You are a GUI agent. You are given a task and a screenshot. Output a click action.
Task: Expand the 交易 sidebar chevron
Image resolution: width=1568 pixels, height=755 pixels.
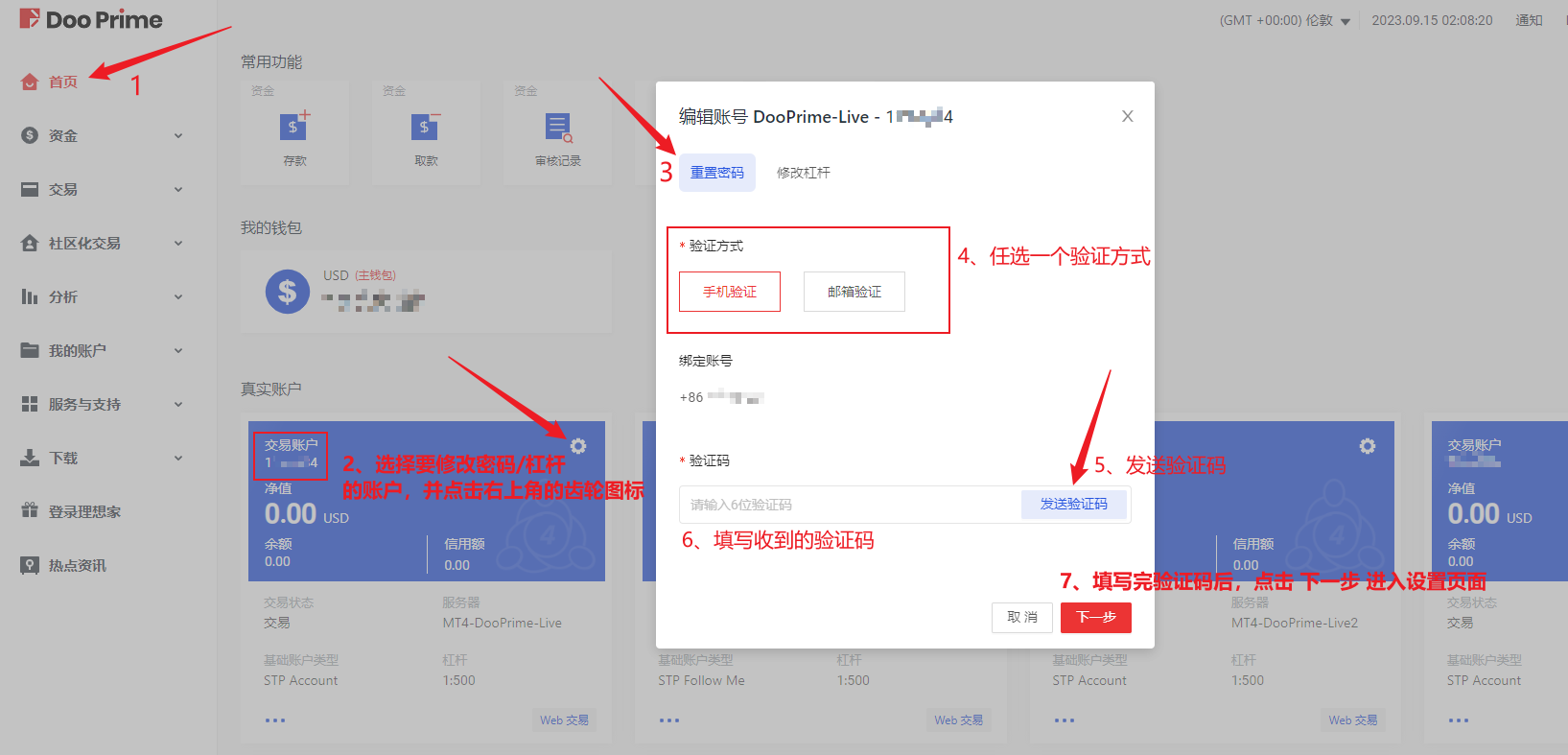click(178, 190)
